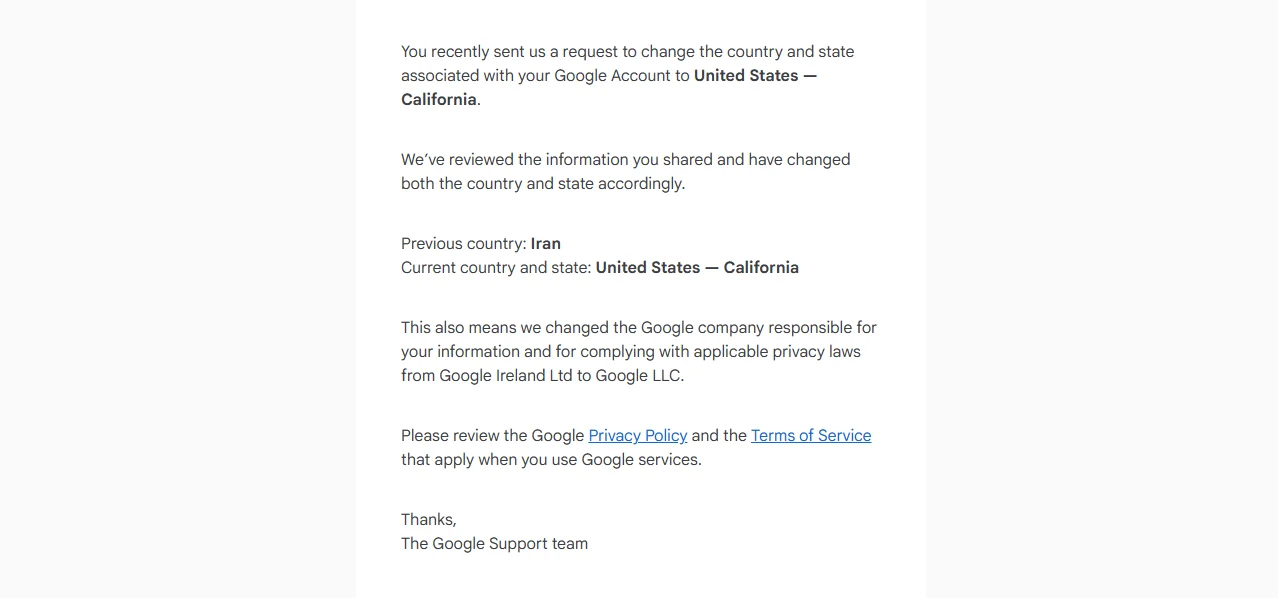1278x598 pixels.
Task: Open the Privacy Policy link
Action: (638, 435)
